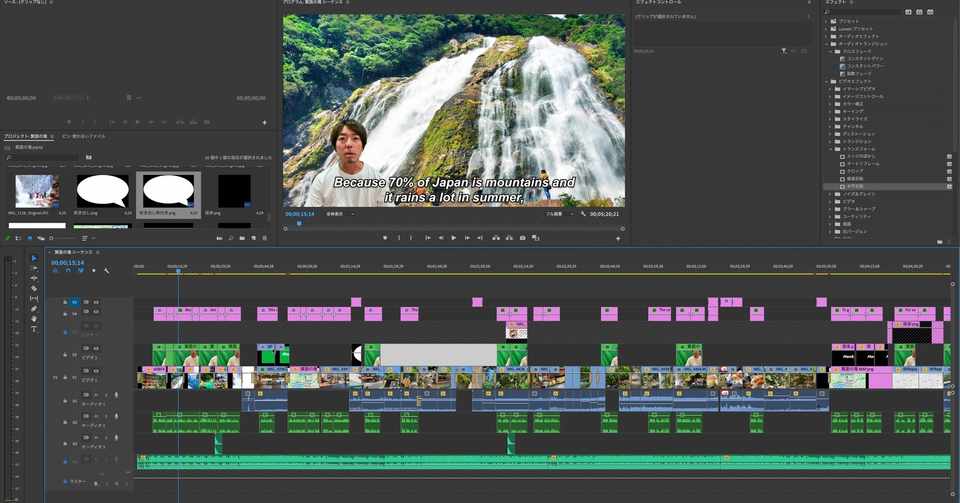Click the Program Monitor current timecode
Screen dimensions: 960x503
point(299,214)
